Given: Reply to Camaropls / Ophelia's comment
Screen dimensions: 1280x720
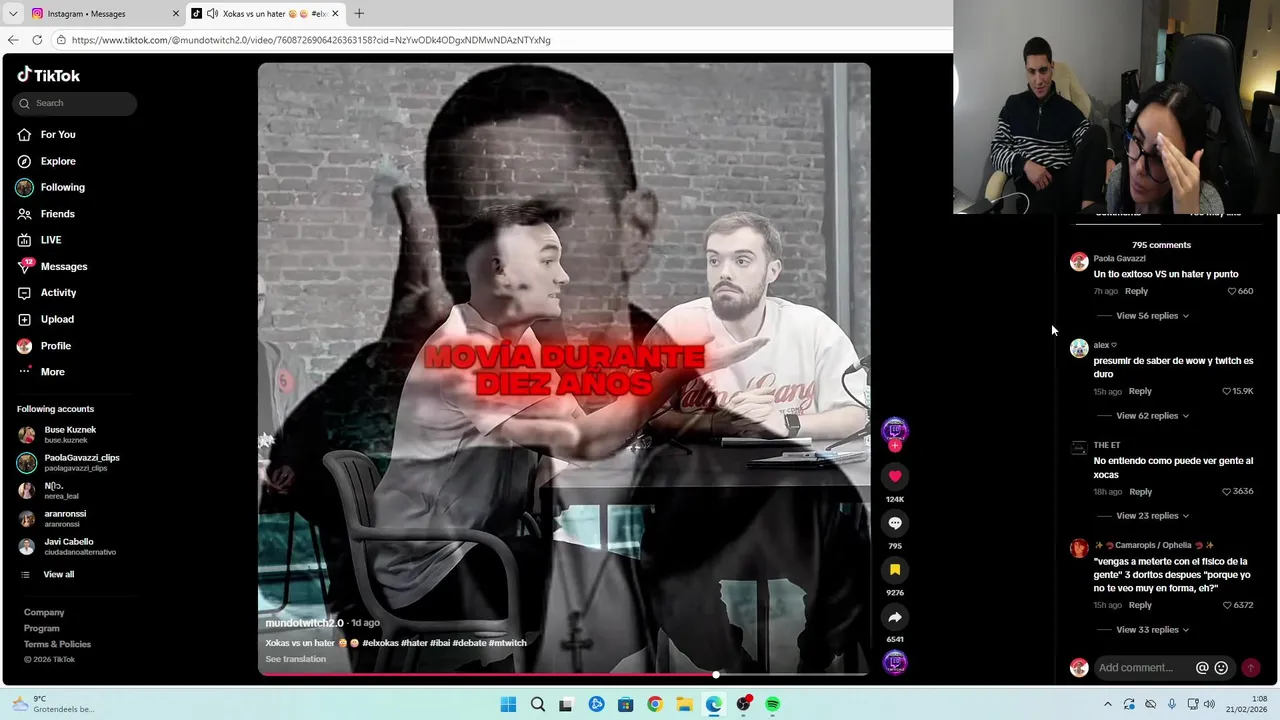Looking at the screenshot, I should (x=1140, y=605).
